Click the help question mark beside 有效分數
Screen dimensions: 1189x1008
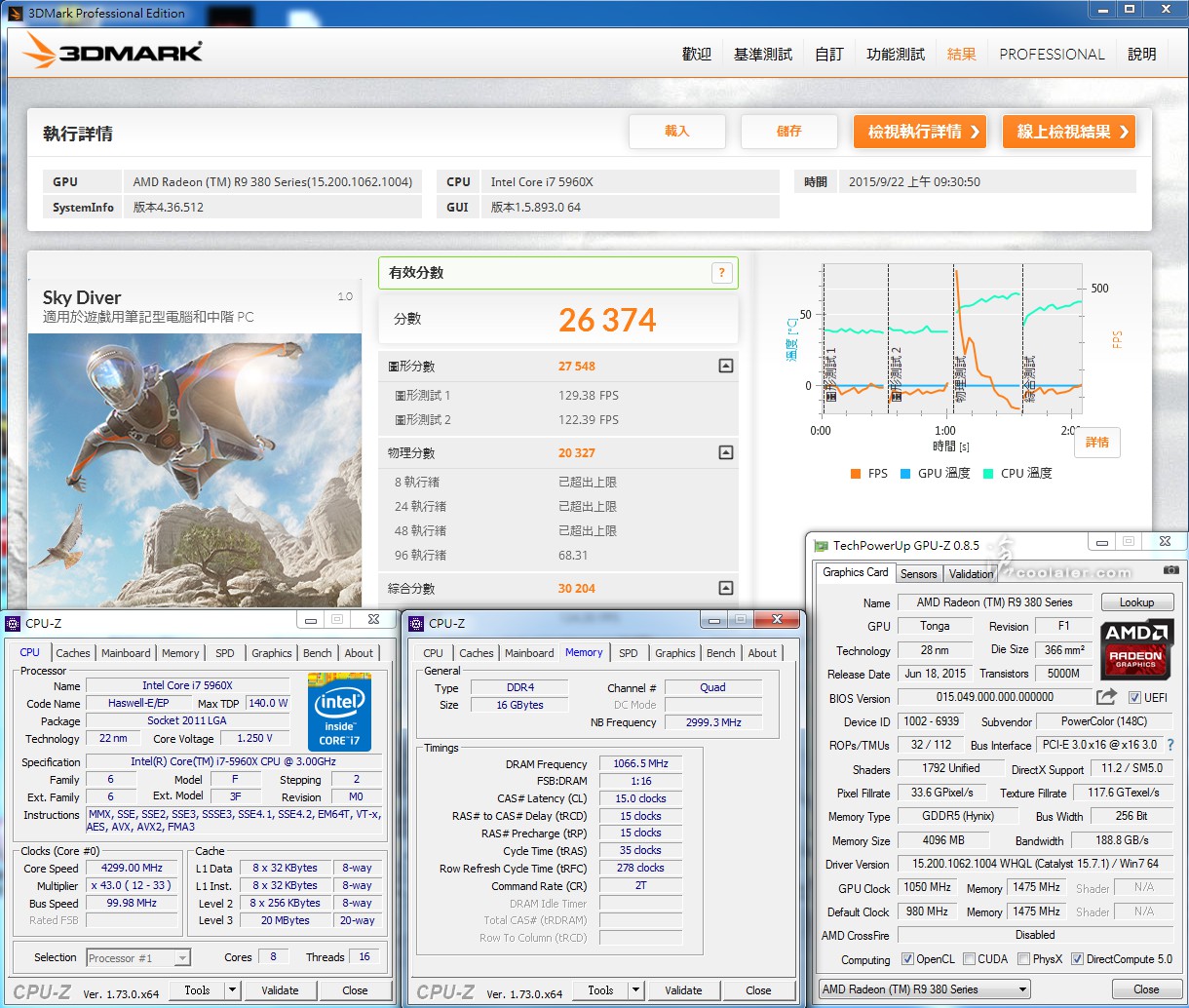point(721,273)
